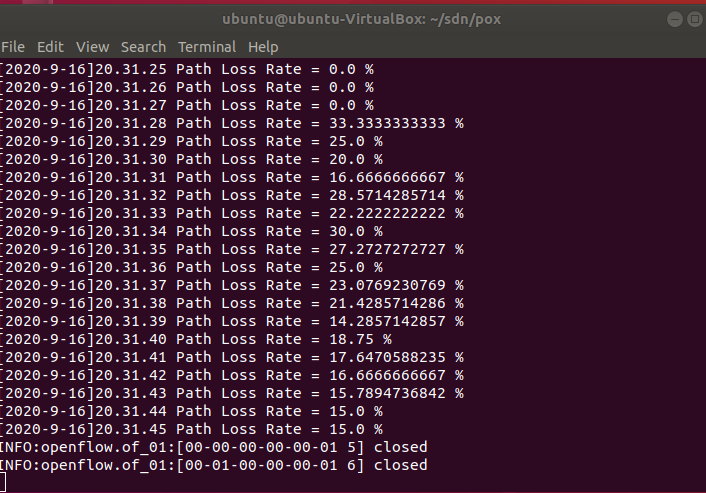The width and height of the screenshot is (706, 493).
Task: Open the Search menu
Action: [143, 47]
